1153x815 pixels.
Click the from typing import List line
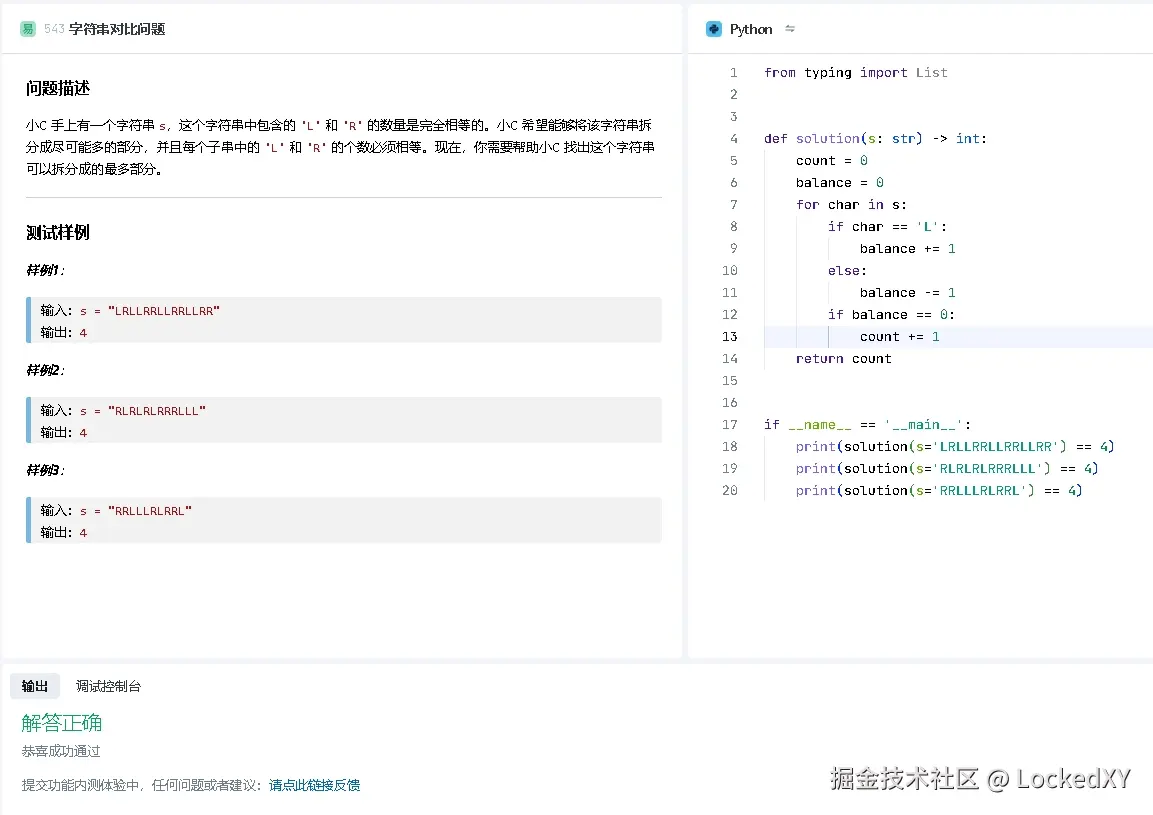tap(855, 72)
